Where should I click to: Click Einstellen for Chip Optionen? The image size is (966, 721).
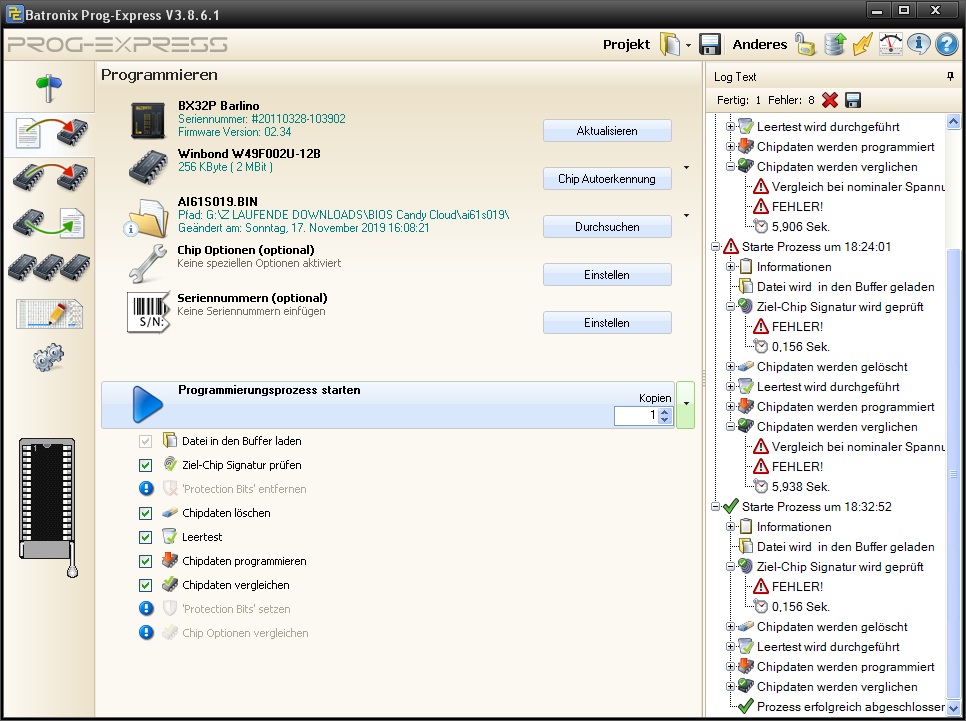(607, 275)
